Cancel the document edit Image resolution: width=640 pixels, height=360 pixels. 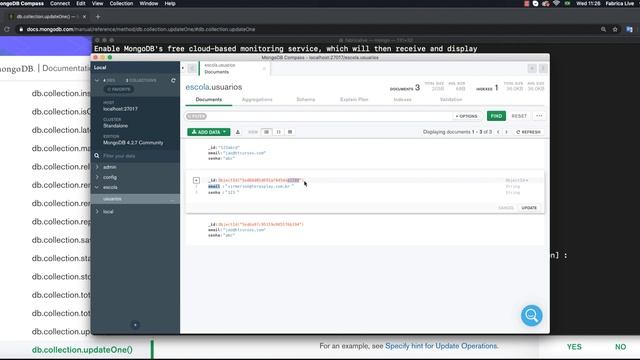506,208
